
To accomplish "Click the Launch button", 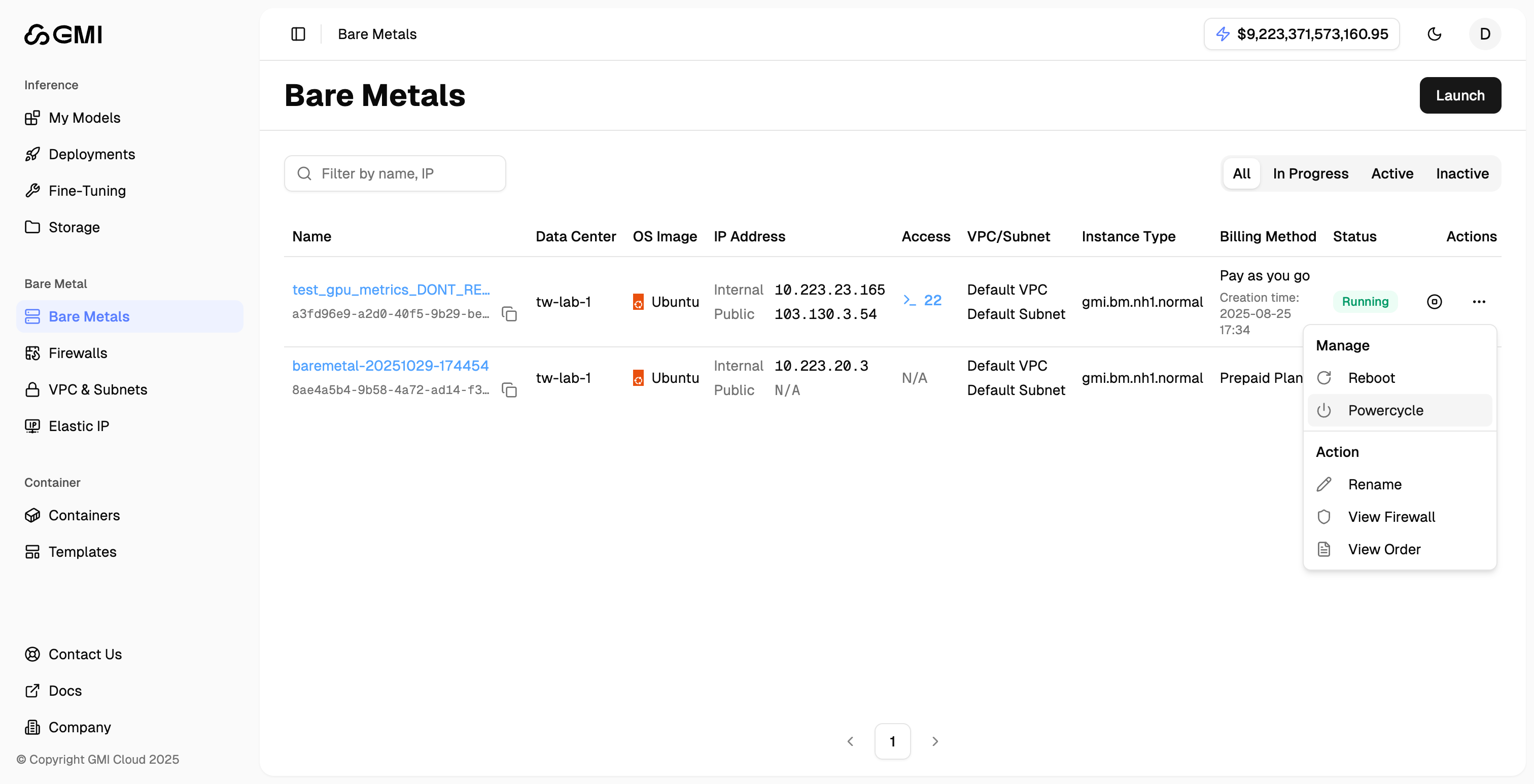I will (x=1459, y=95).
